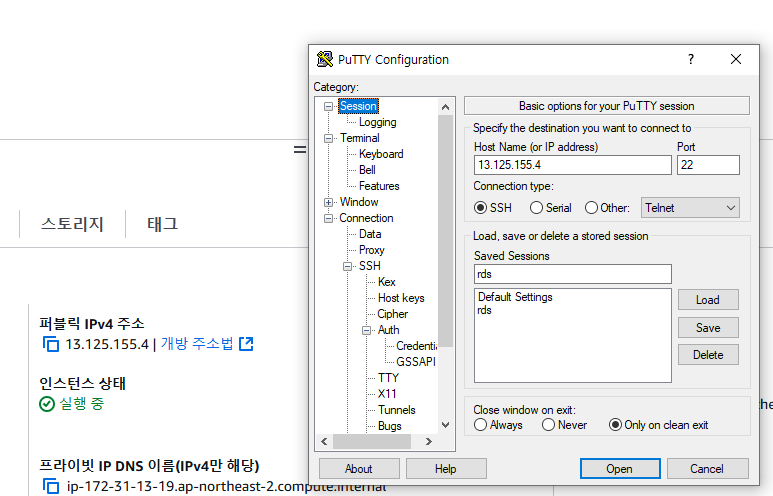Choose Only on clean exit option
The width and height of the screenshot is (773, 496).
coord(615,425)
